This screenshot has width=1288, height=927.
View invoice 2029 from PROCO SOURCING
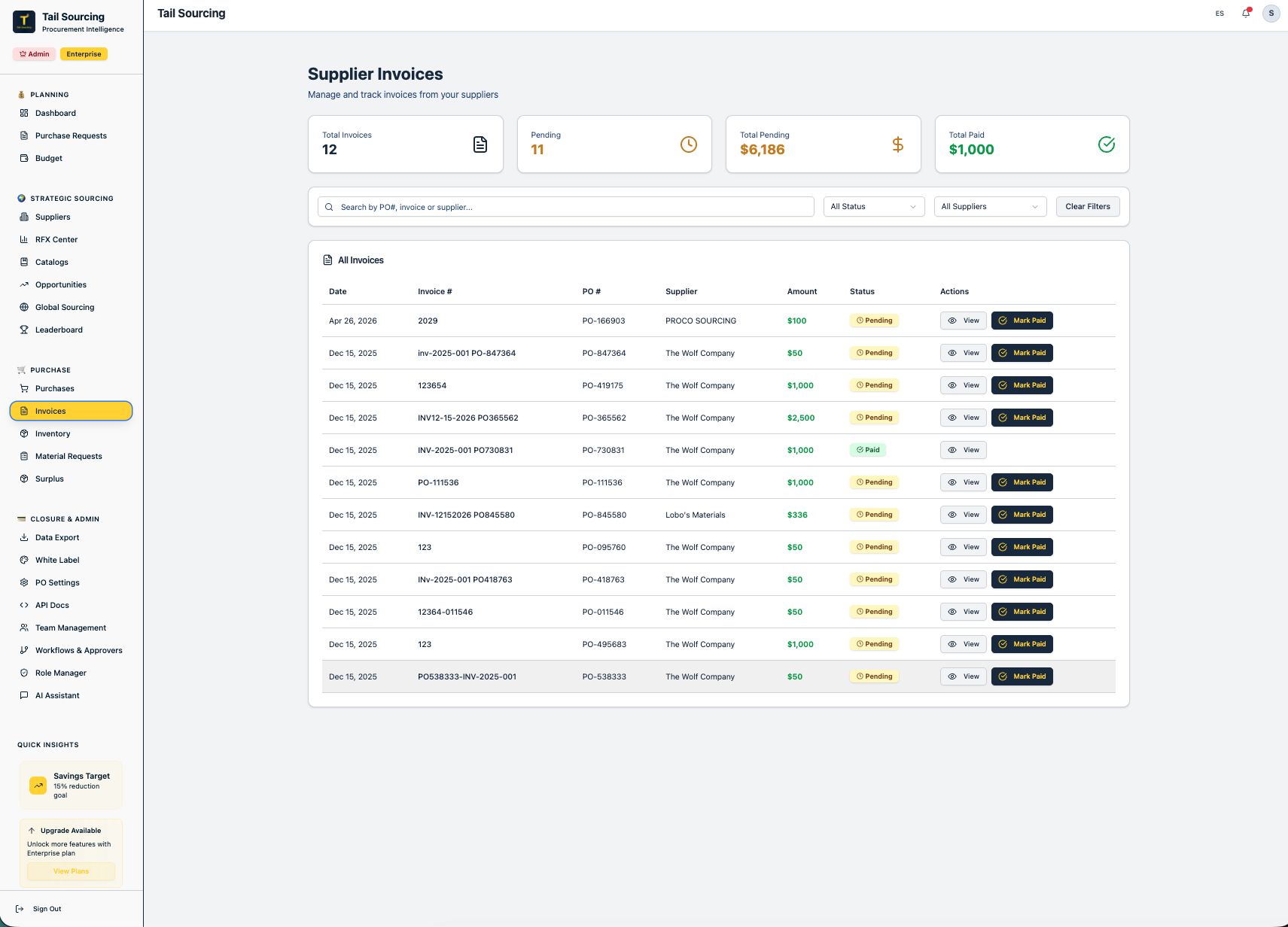tap(964, 321)
